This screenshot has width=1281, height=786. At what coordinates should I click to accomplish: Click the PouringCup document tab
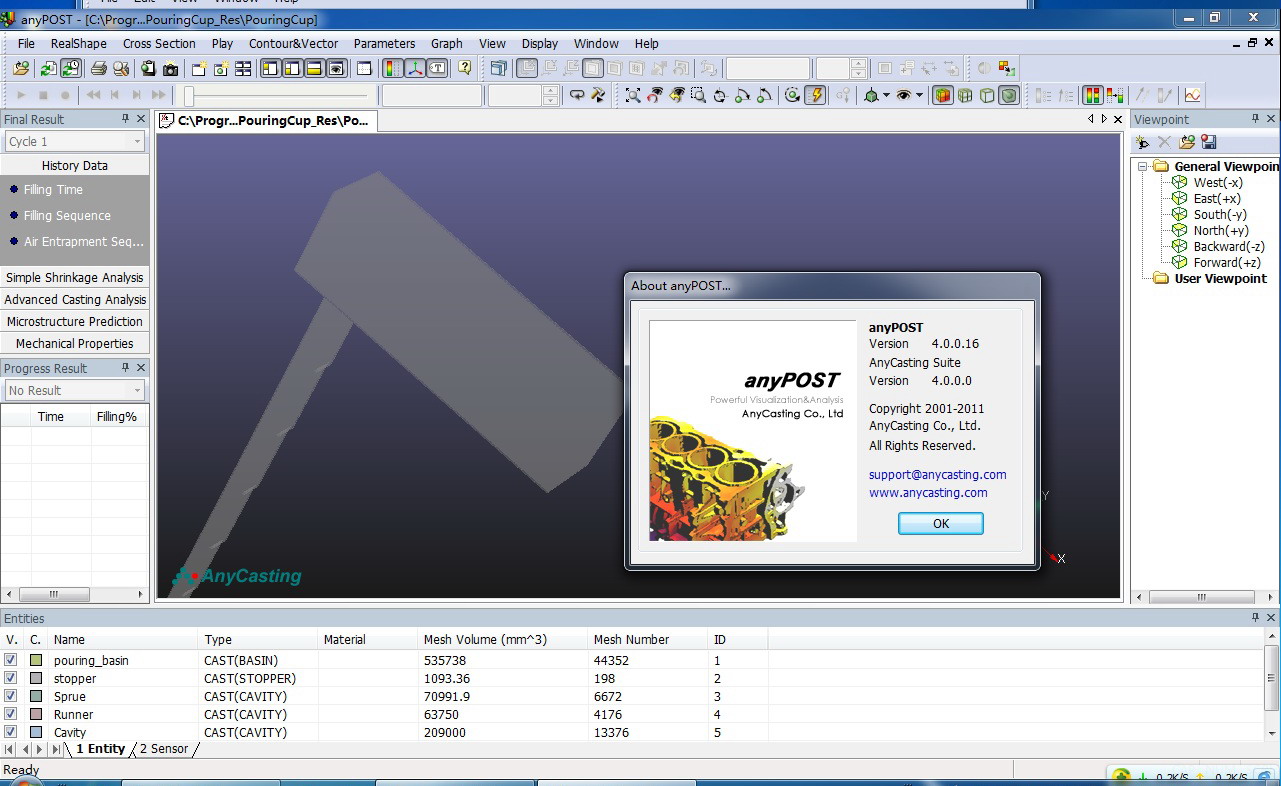(265, 120)
